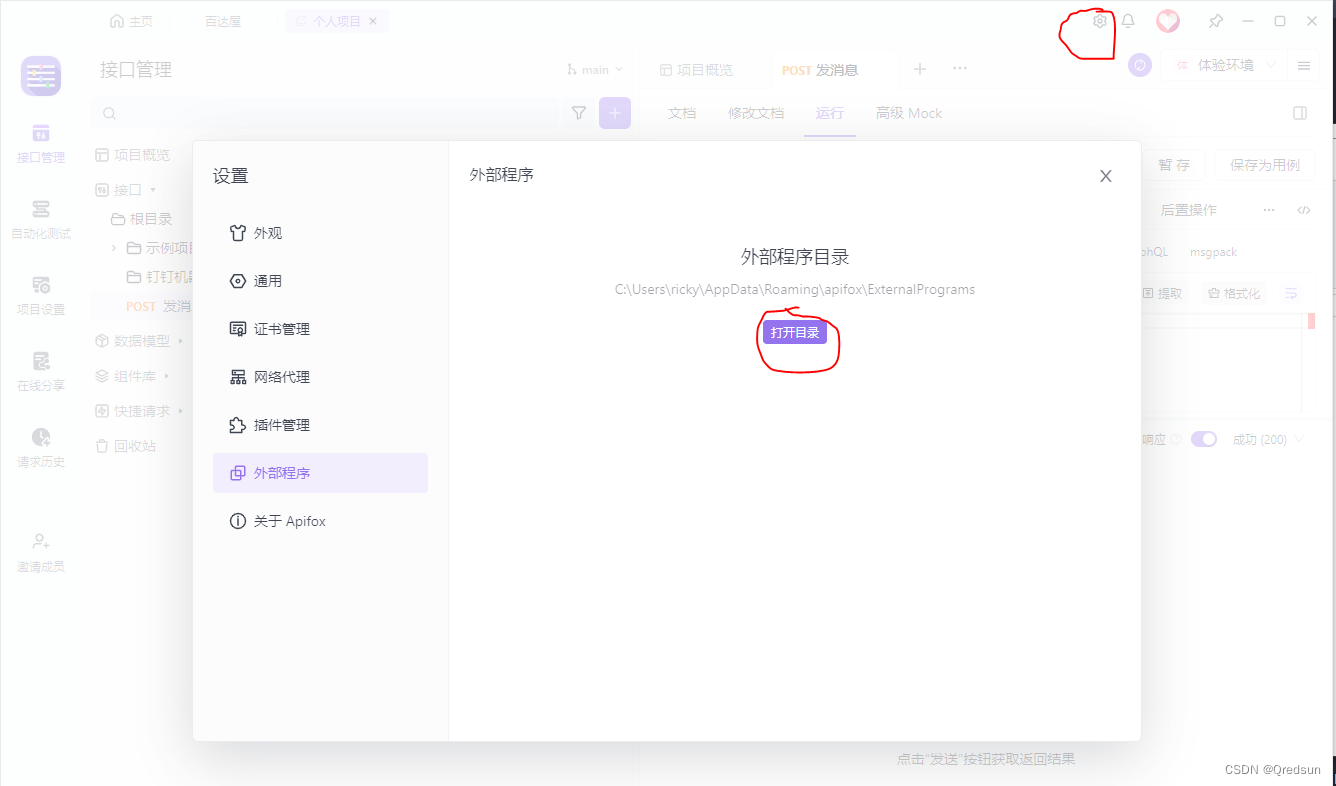Open 回收站 recycle bin
This screenshot has height=786, width=1336.
[x=125, y=446]
